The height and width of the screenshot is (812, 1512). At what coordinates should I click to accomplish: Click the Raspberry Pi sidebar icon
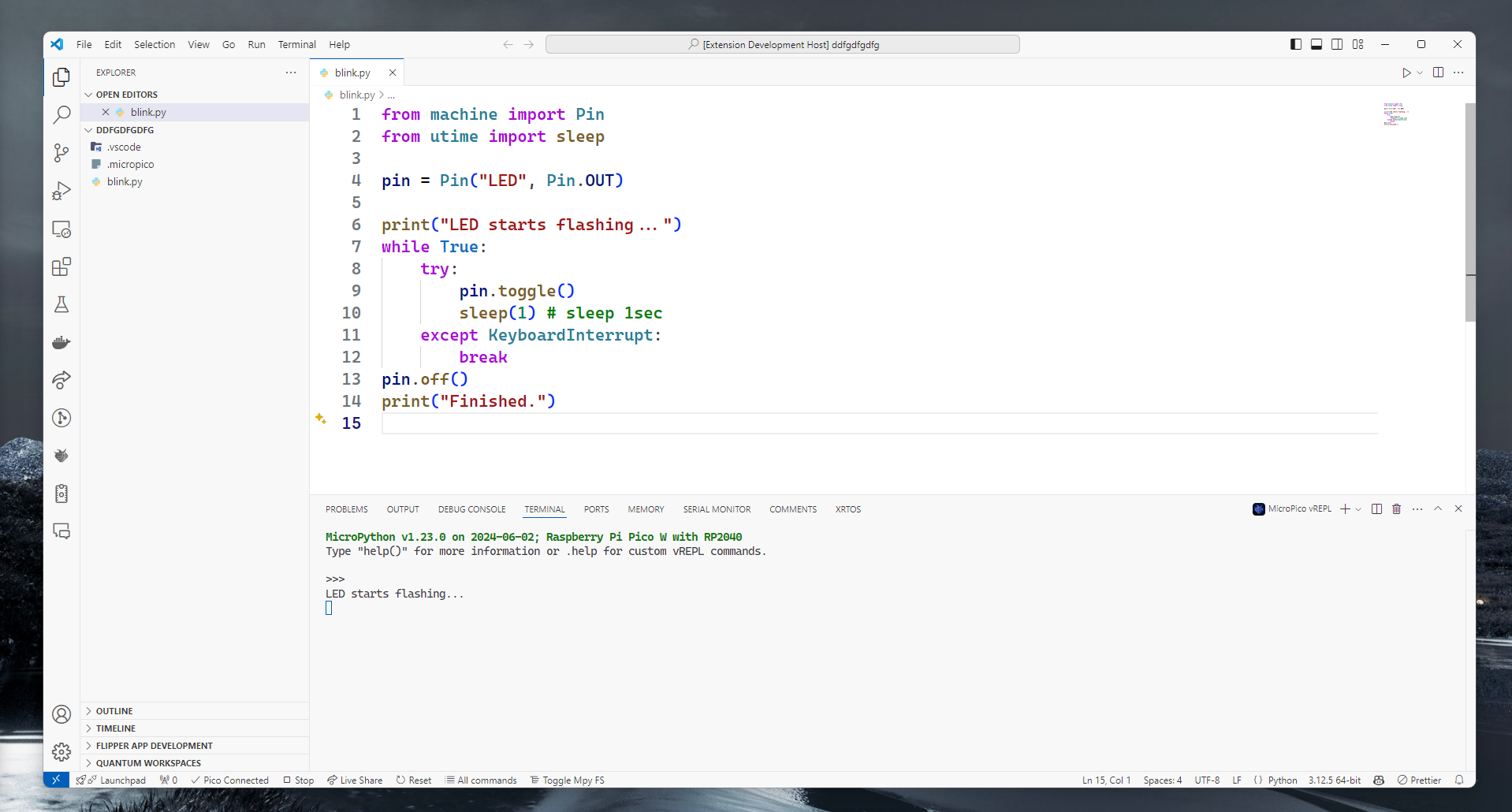click(x=61, y=455)
